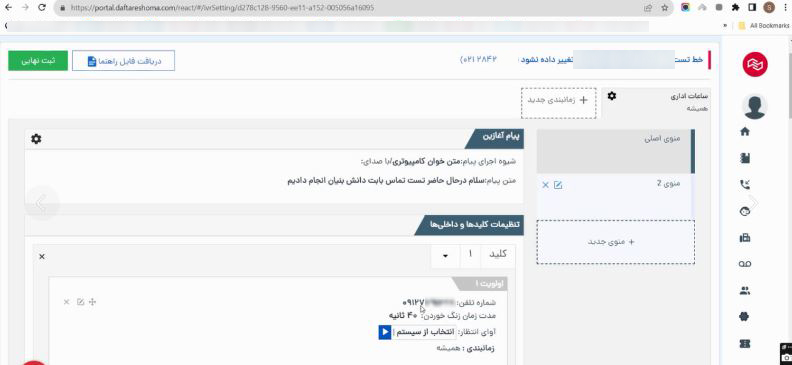Open the browser extensions puzzle icon
Image resolution: width=792 pixels, height=365 pixels.
(x=735, y=8)
